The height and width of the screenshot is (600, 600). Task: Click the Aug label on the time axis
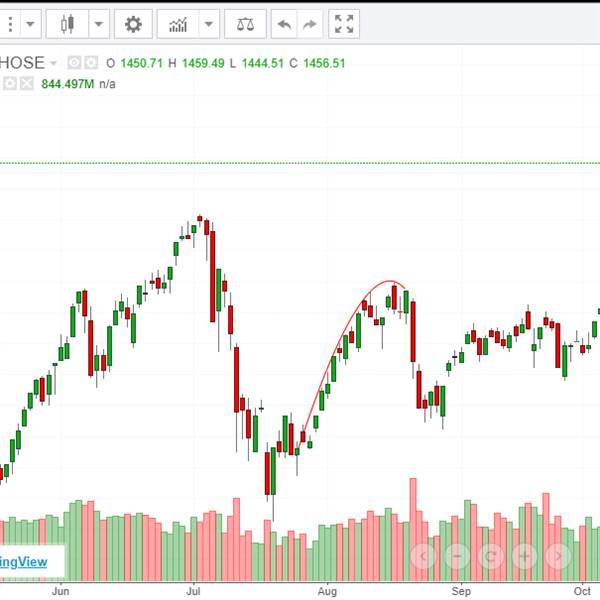tap(327, 591)
